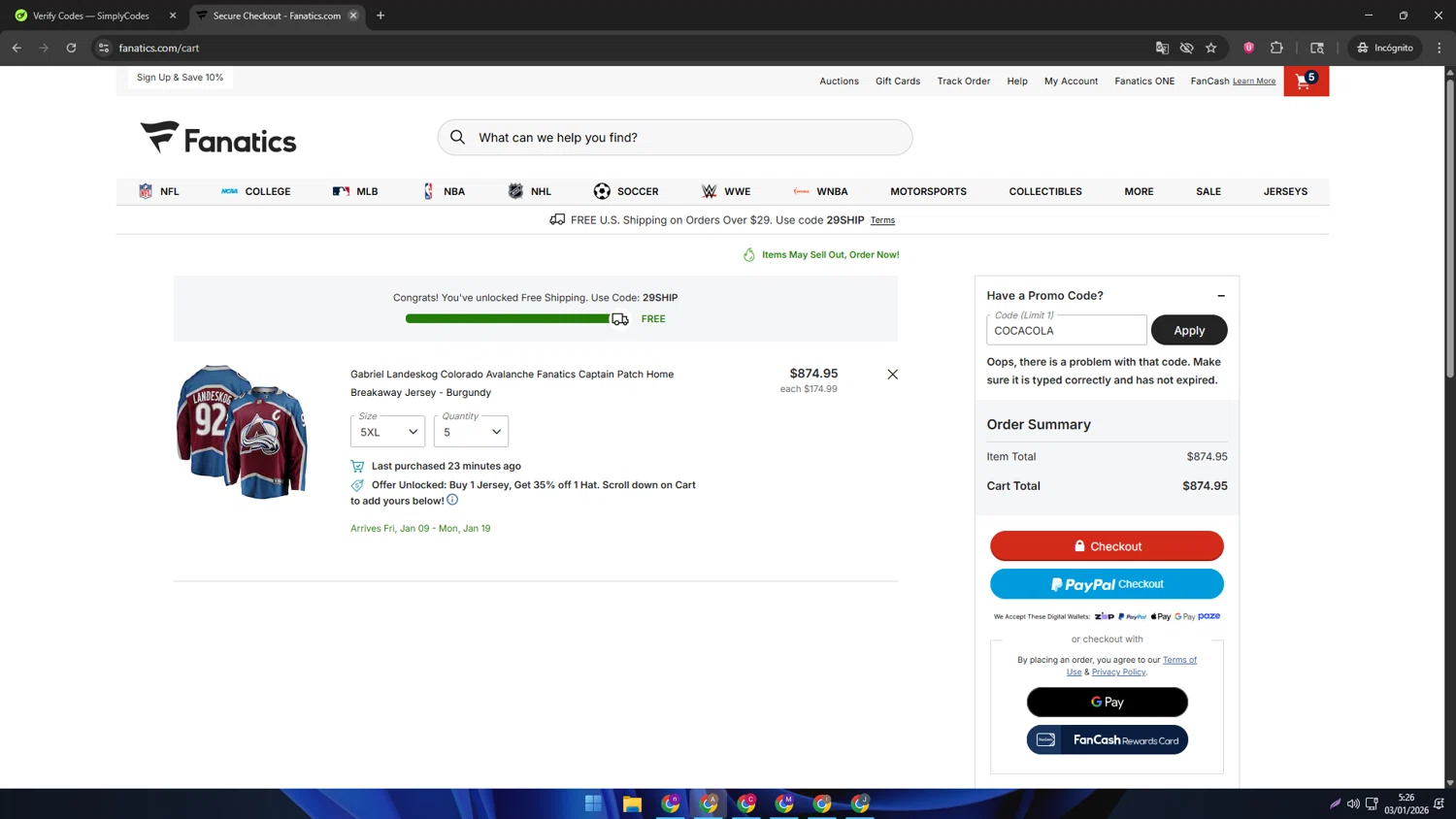Open the WNBA menu
Viewport: 1456px width, 819px height.
pyautogui.click(x=820, y=191)
